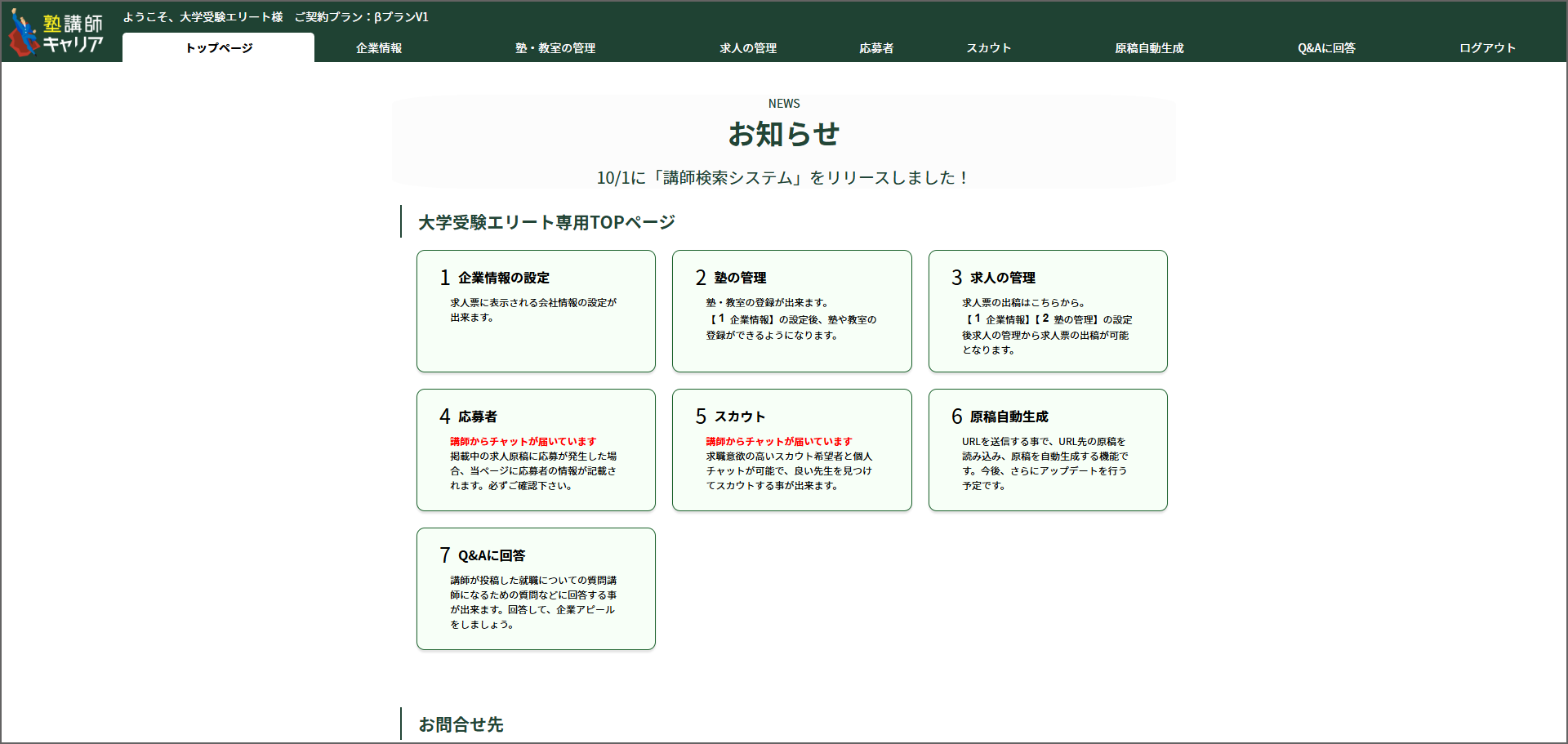Screen dimensions: 1568x744
Task: Open the トップページ tab
Action: (x=219, y=48)
